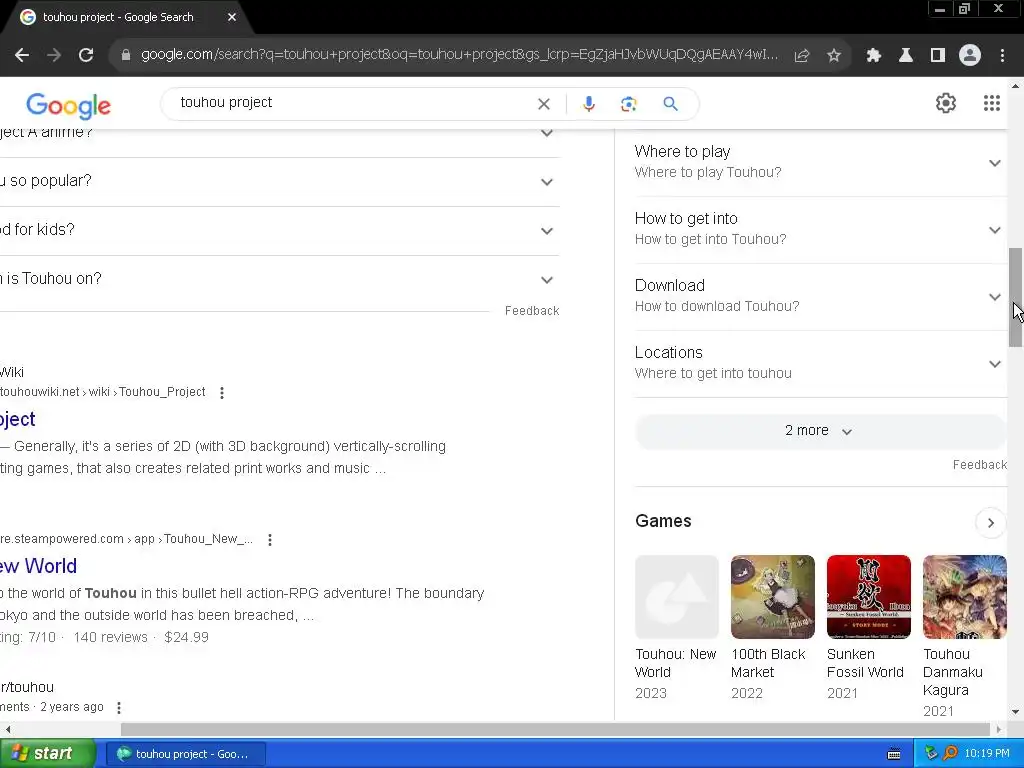This screenshot has width=1024, height=768.
Task: Open options for touhouwiki.net result
Action: tap(222, 392)
